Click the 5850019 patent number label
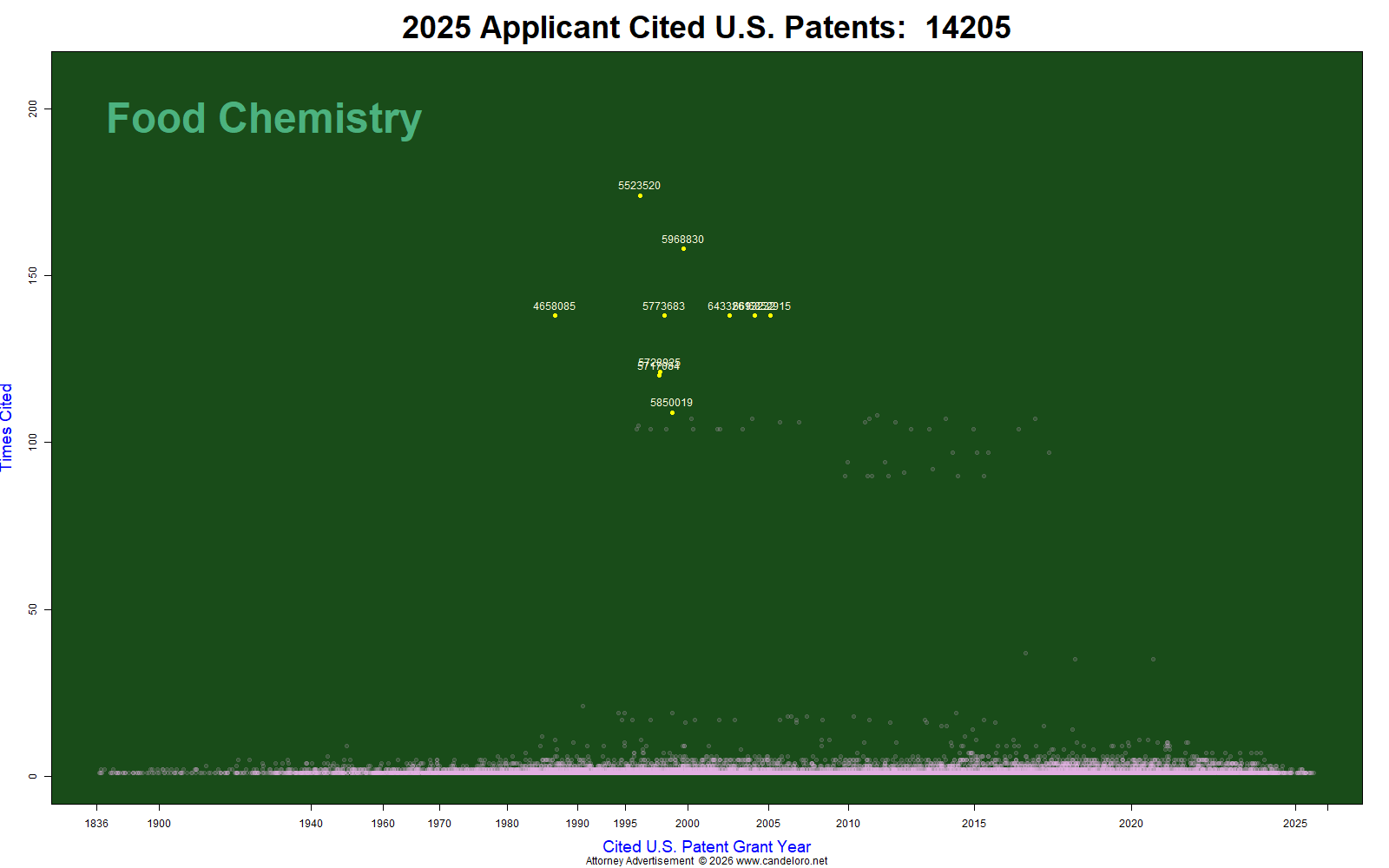Screen dimensions: 1389x868 pyautogui.click(x=671, y=403)
